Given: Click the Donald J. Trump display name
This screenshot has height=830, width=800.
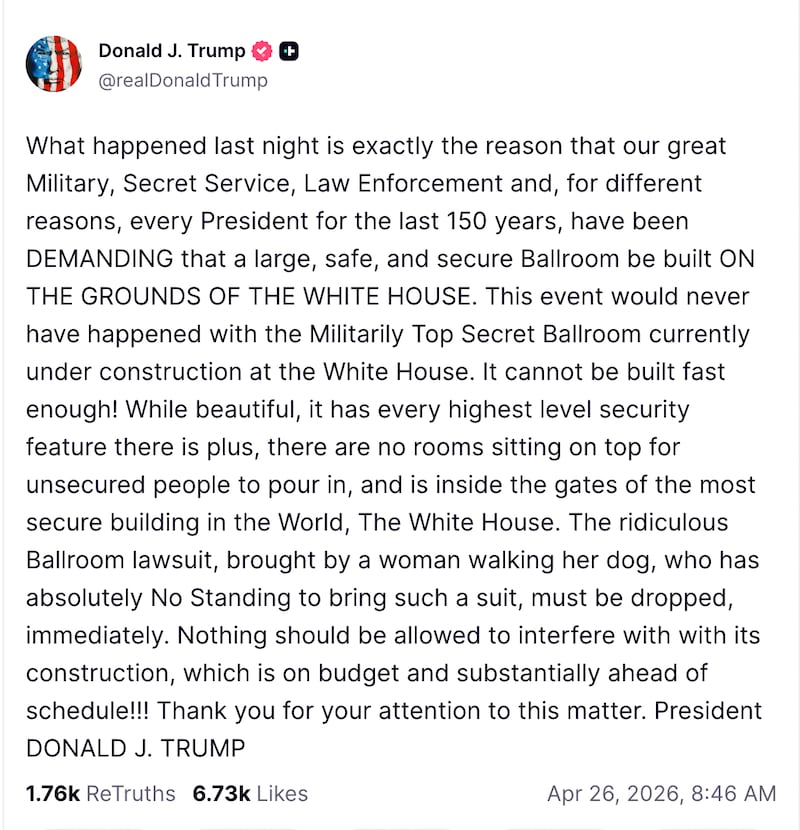Looking at the screenshot, I should pyautogui.click(x=170, y=49).
